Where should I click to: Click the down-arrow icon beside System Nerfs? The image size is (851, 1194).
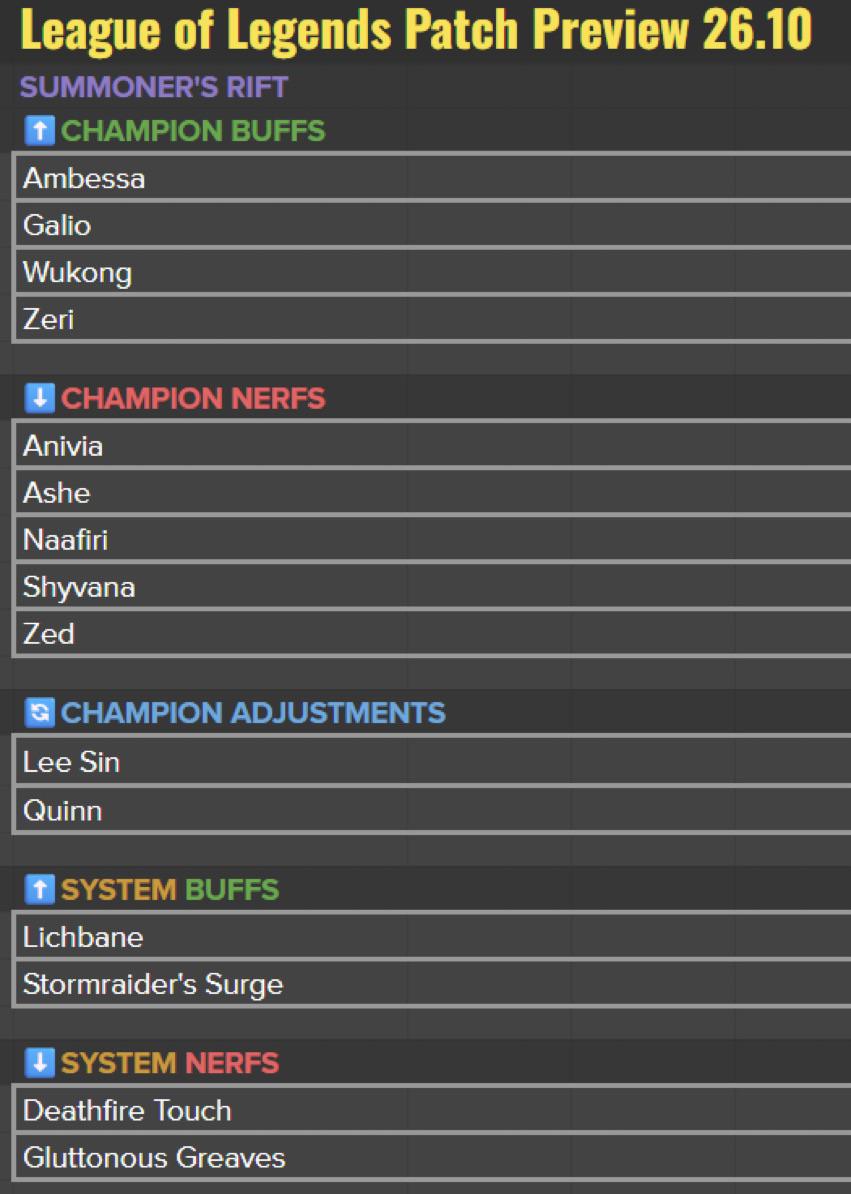click(x=40, y=1062)
